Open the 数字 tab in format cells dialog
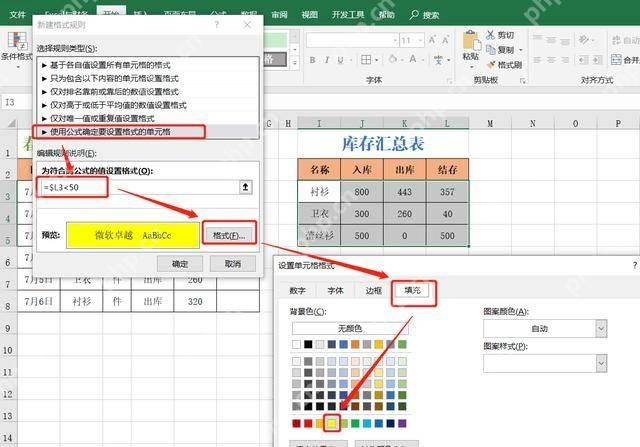 point(297,291)
